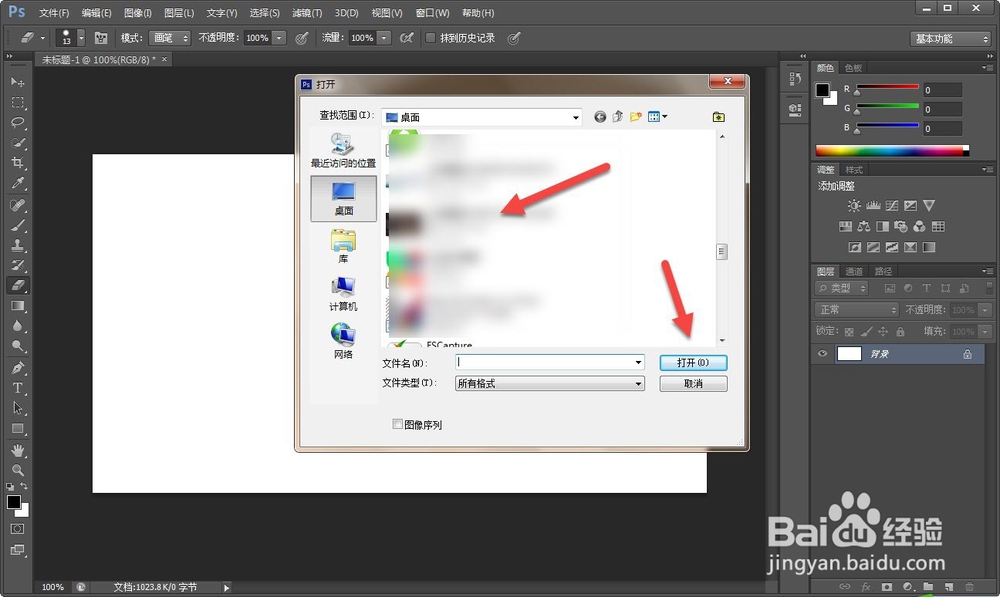This screenshot has height=597, width=1000.
Task: Open the 流量 flow dropdown arrow
Action: 384,38
